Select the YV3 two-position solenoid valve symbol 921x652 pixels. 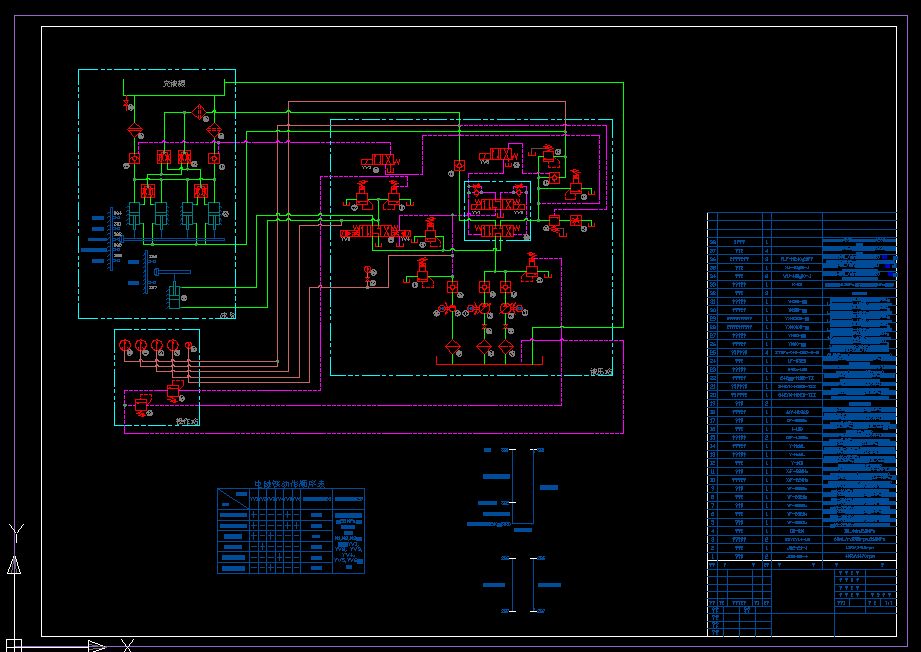[x=381, y=161]
